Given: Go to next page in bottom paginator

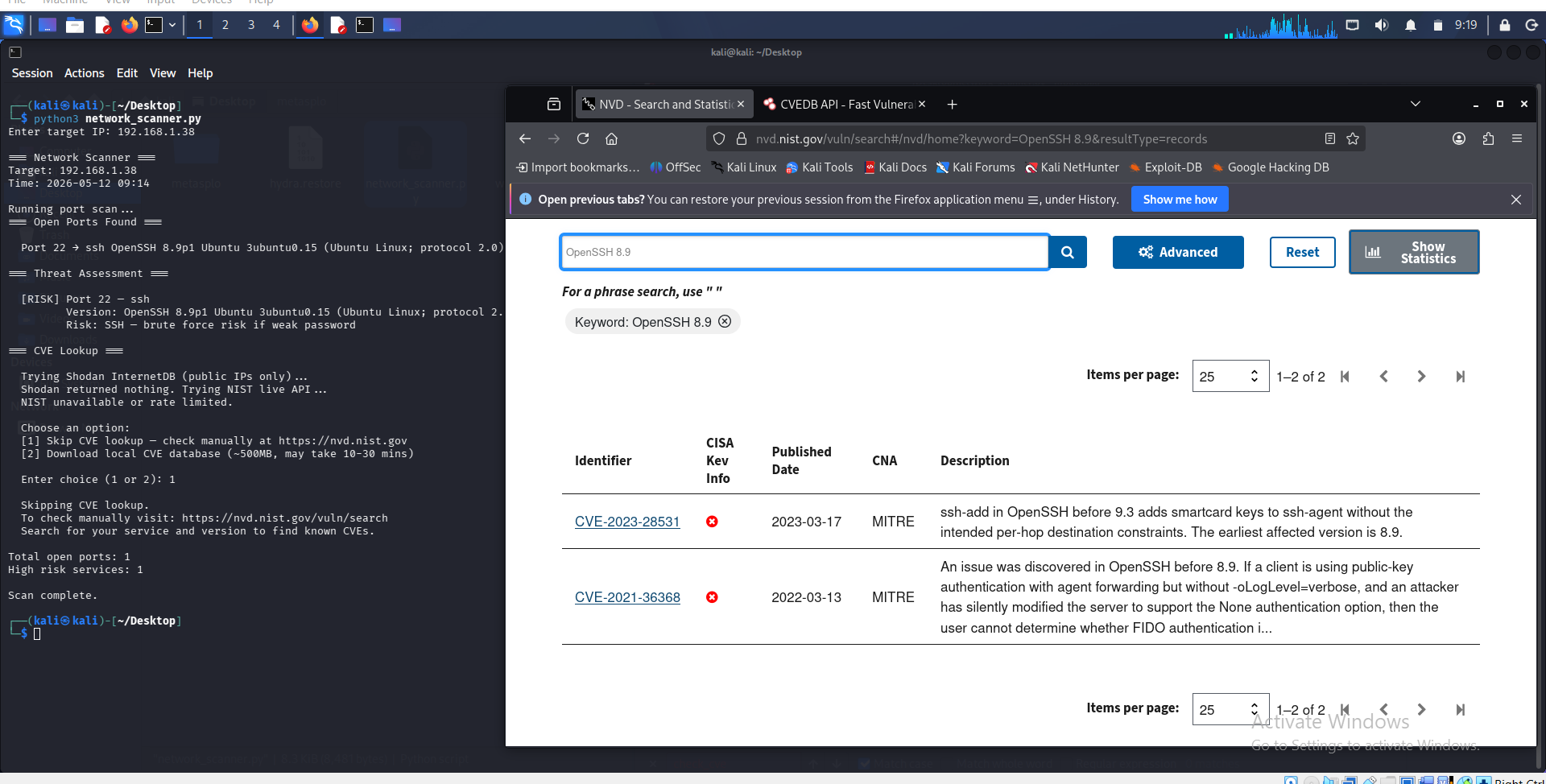Looking at the screenshot, I should tap(1421, 709).
